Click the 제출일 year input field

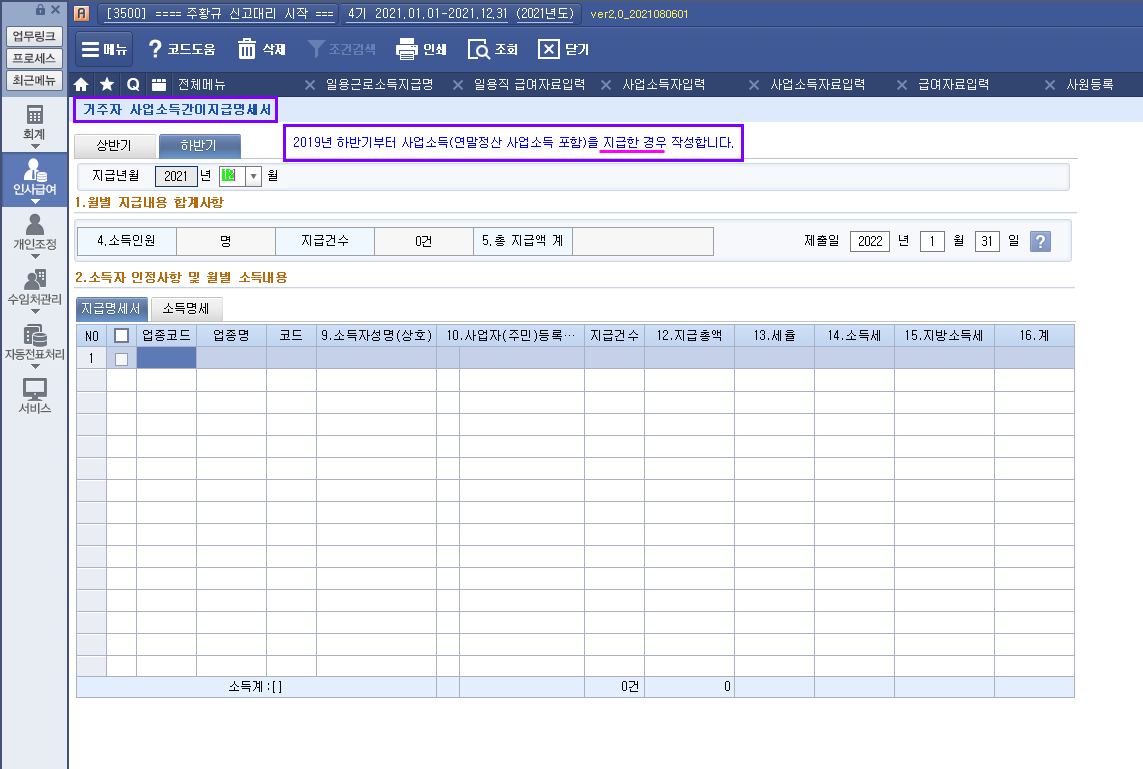click(869, 241)
